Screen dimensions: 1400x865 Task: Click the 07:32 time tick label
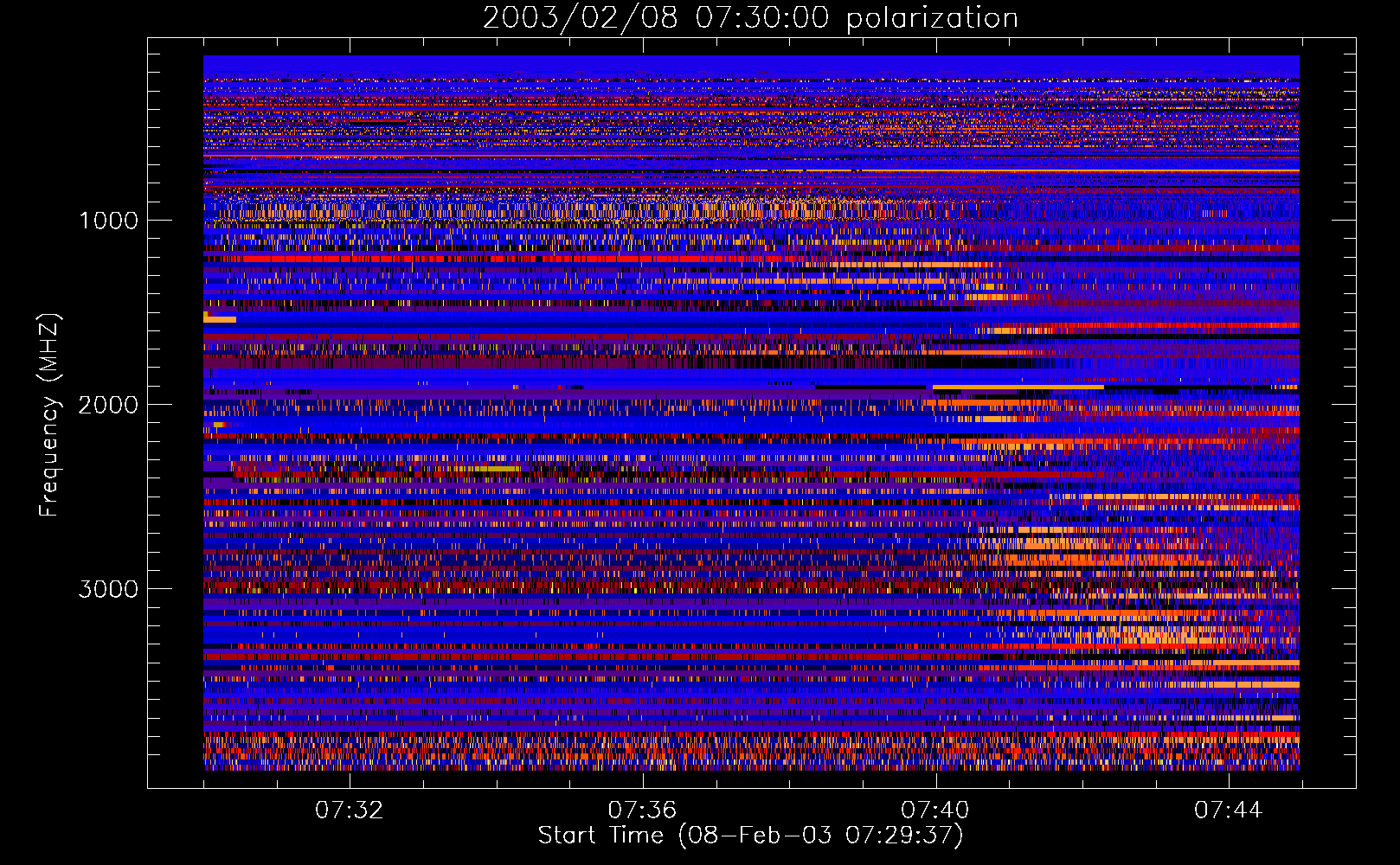point(349,811)
